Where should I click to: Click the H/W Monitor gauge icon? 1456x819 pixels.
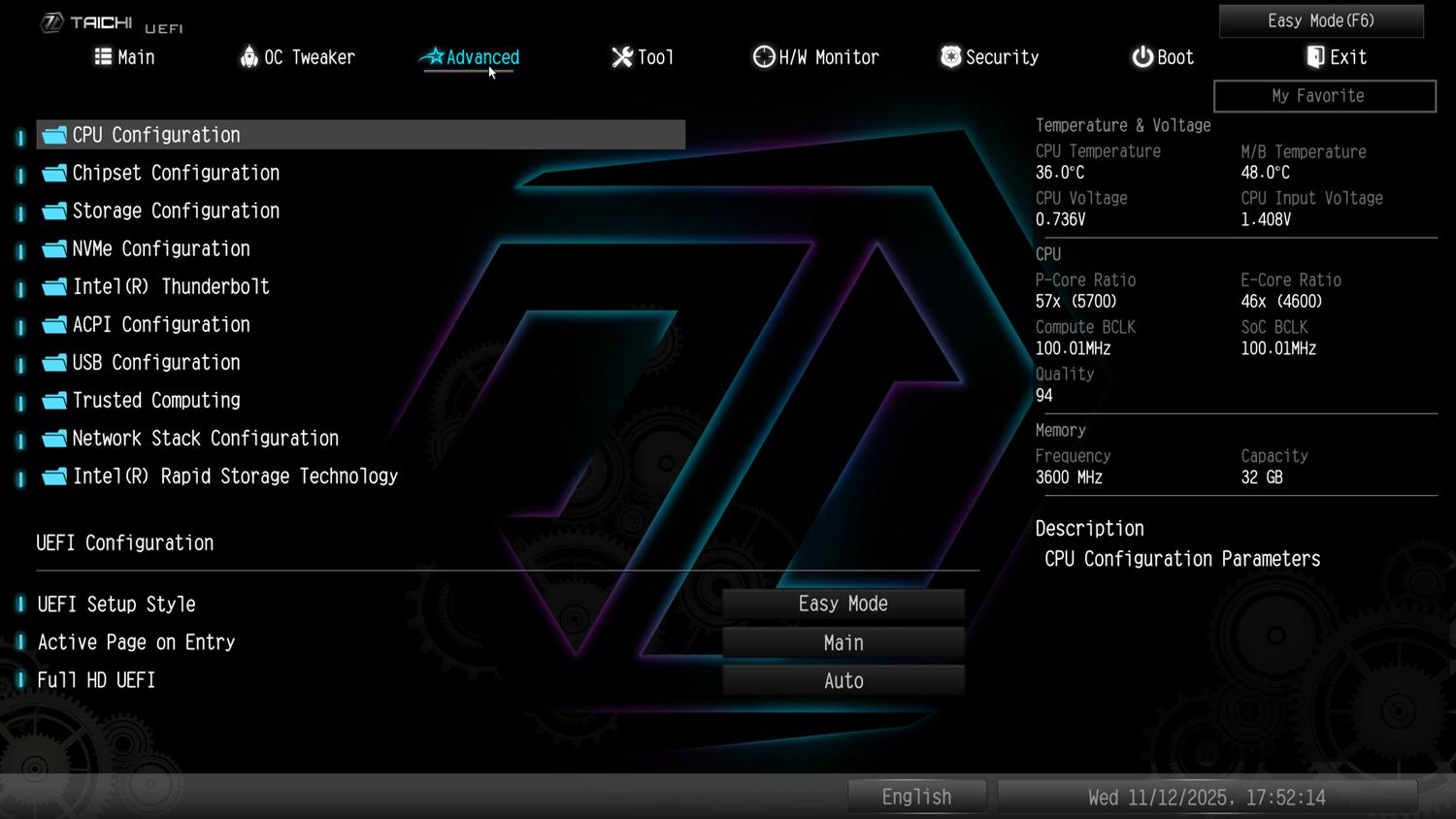tap(764, 57)
